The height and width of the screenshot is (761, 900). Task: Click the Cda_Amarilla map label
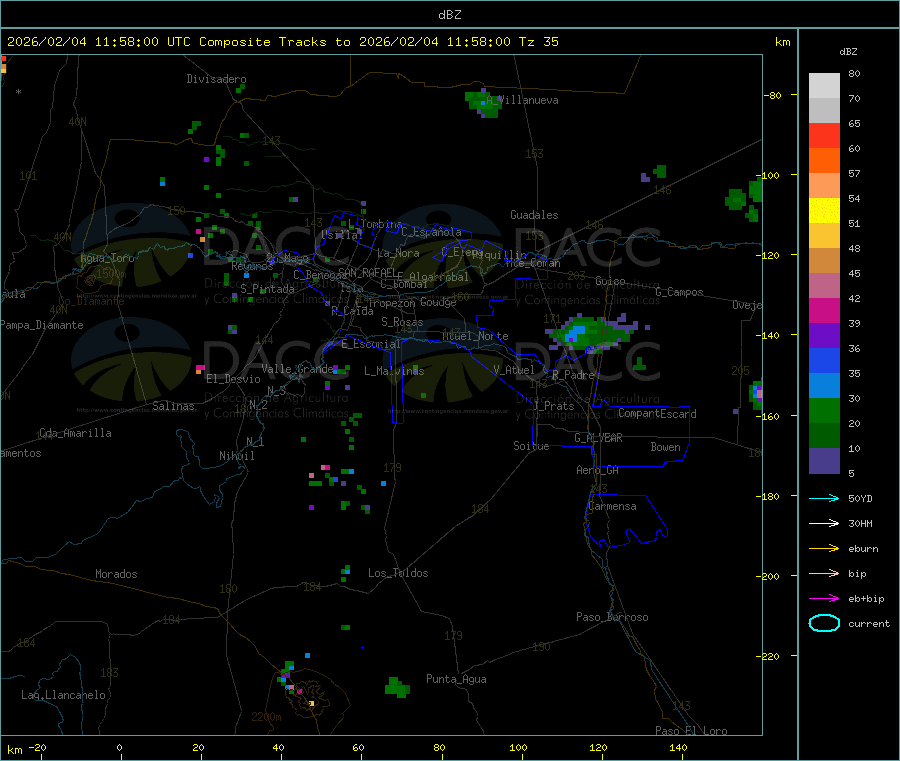point(75,433)
